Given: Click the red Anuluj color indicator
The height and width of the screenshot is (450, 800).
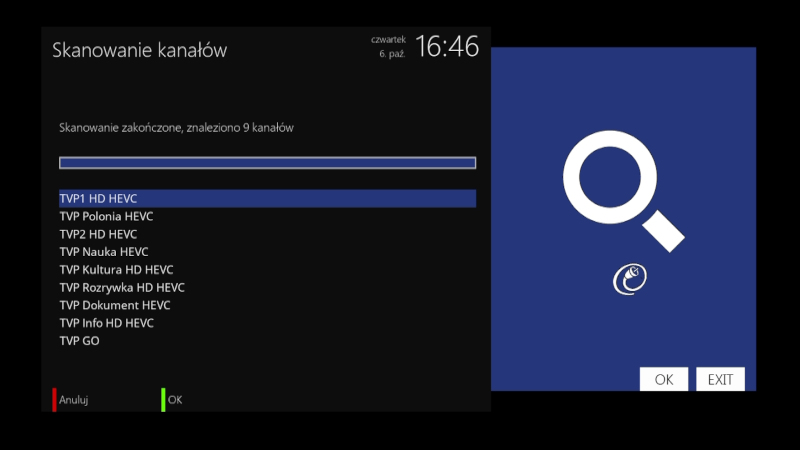Looking at the screenshot, I should (x=54, y=399).
